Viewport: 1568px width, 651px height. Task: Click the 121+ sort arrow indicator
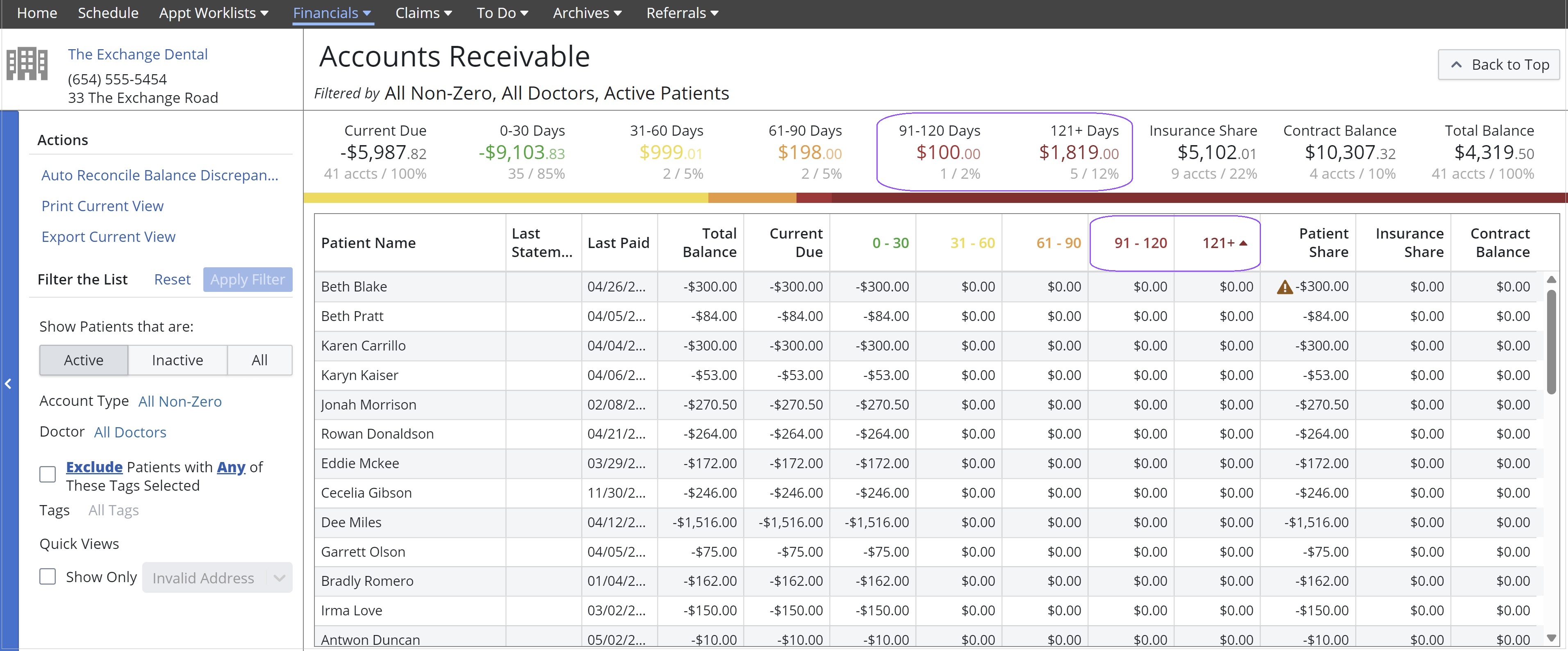point(1243,243)
